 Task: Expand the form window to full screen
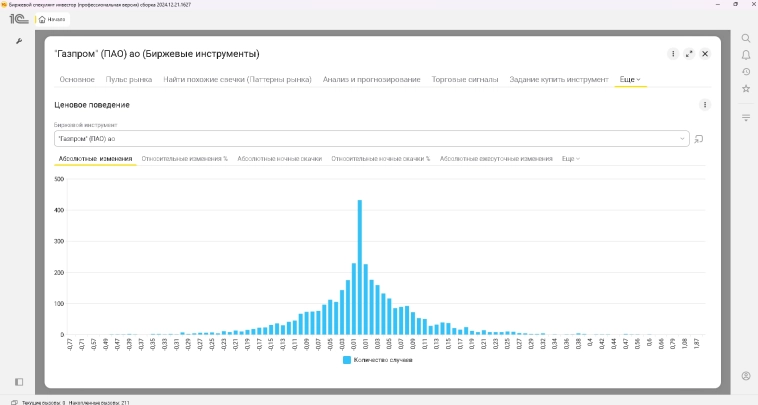689,53
